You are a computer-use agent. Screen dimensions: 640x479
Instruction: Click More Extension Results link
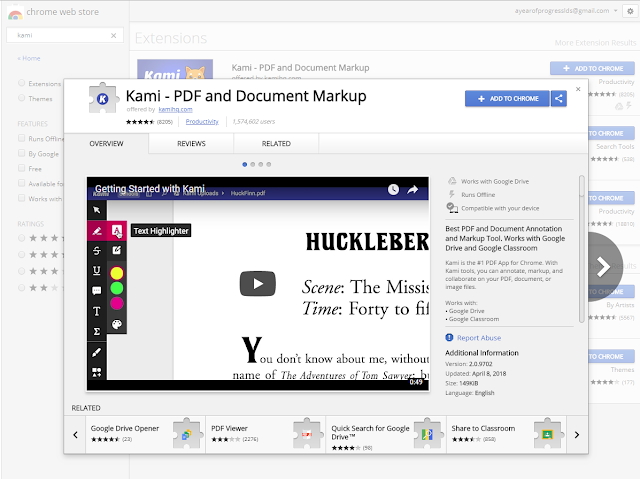pyautogui.click(x=595, y=43)
